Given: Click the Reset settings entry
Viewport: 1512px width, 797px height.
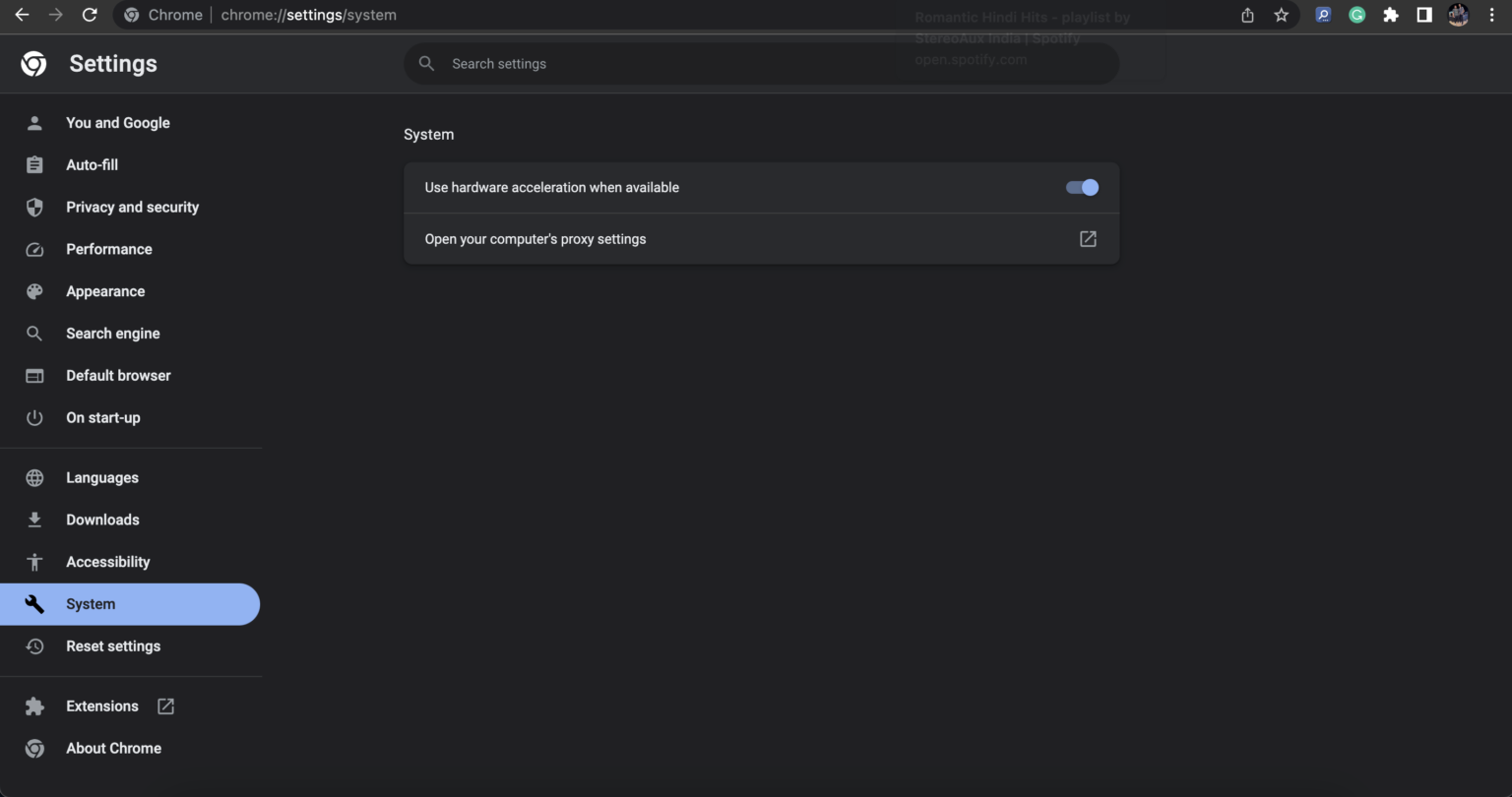Looking at the screenshot, I should coord(113,646).
